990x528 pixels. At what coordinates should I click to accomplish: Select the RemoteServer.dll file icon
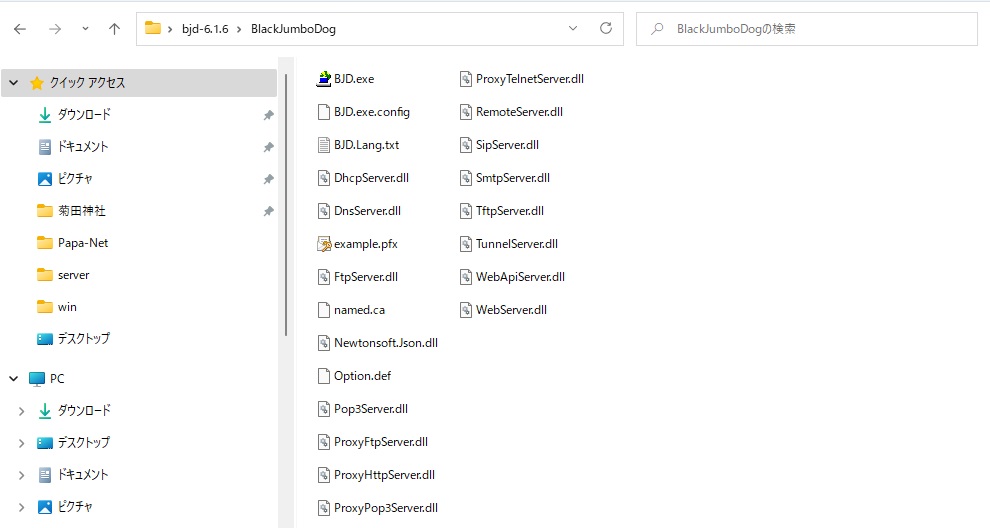(465, 112)
